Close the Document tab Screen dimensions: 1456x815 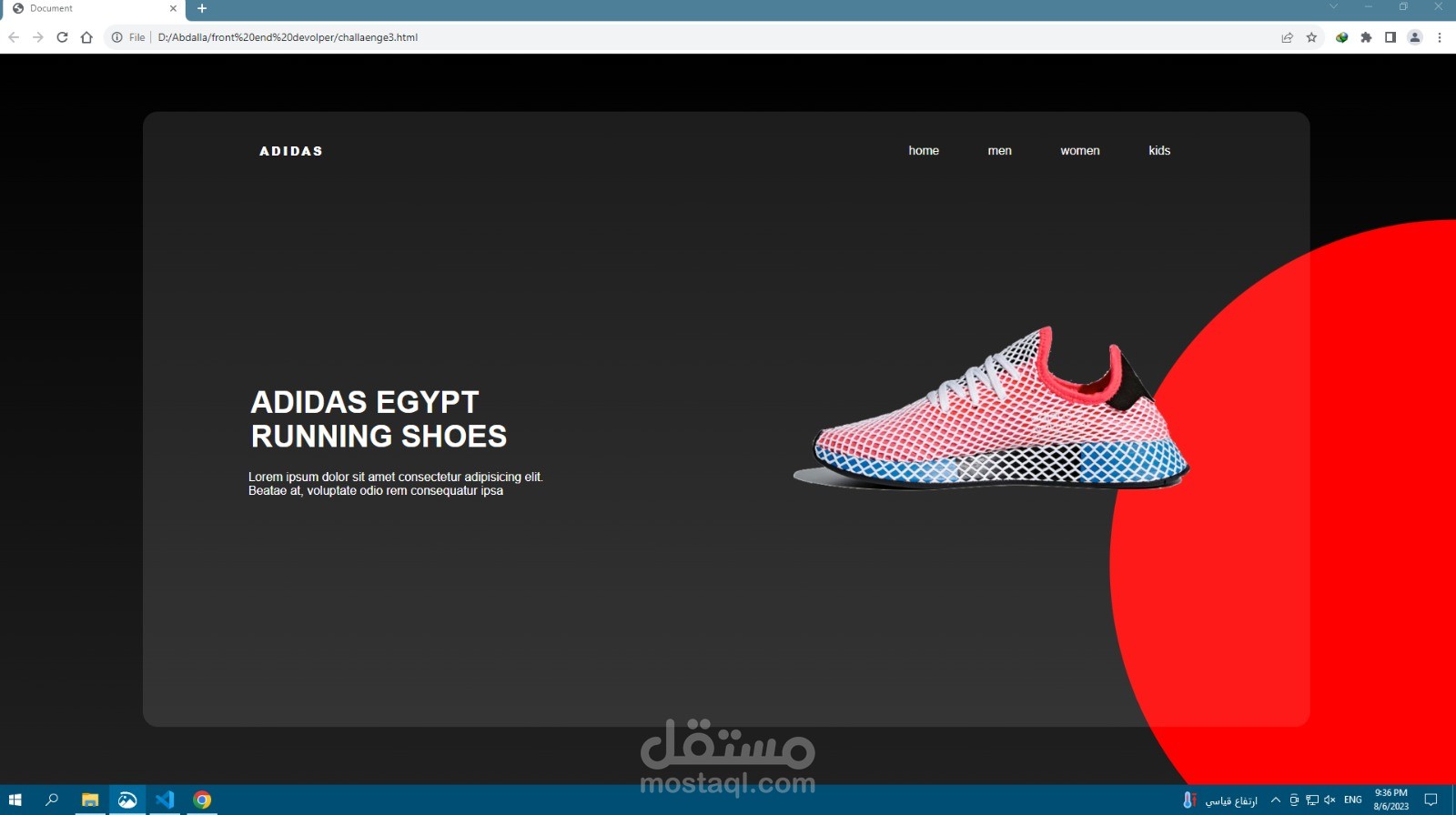point(173,8)
